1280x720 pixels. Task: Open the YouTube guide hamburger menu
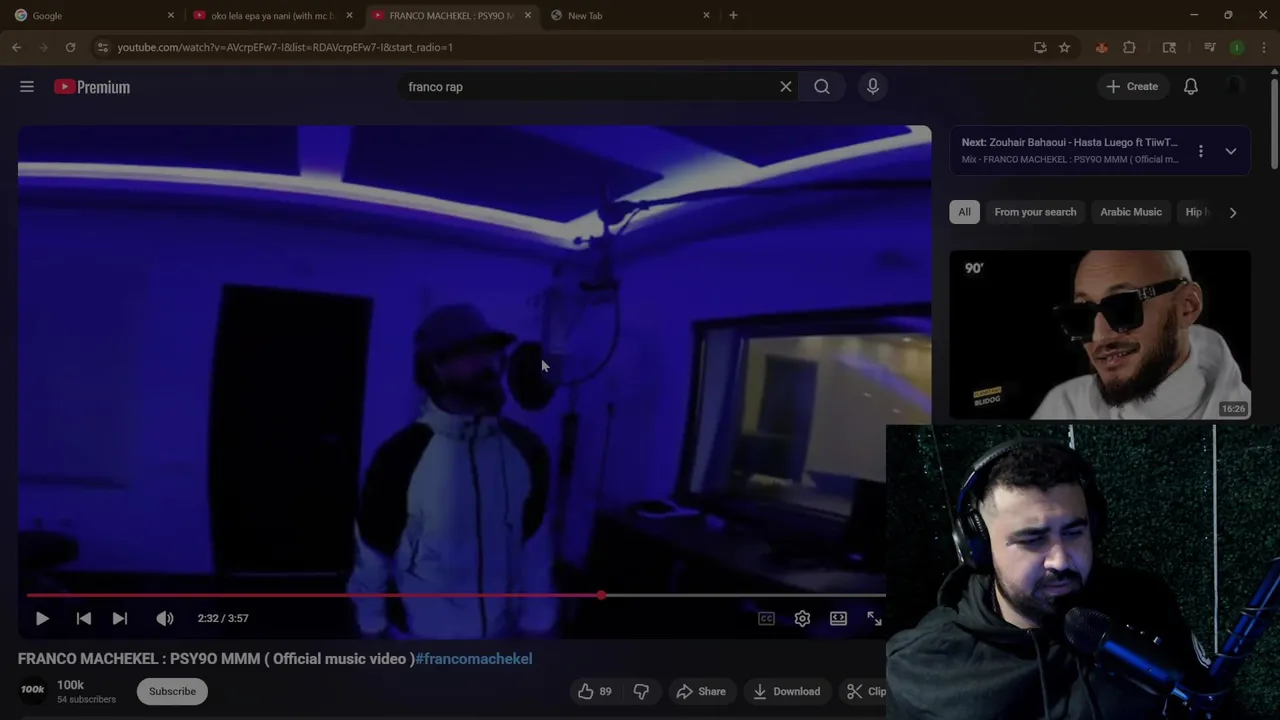click(x=27, y=87)
